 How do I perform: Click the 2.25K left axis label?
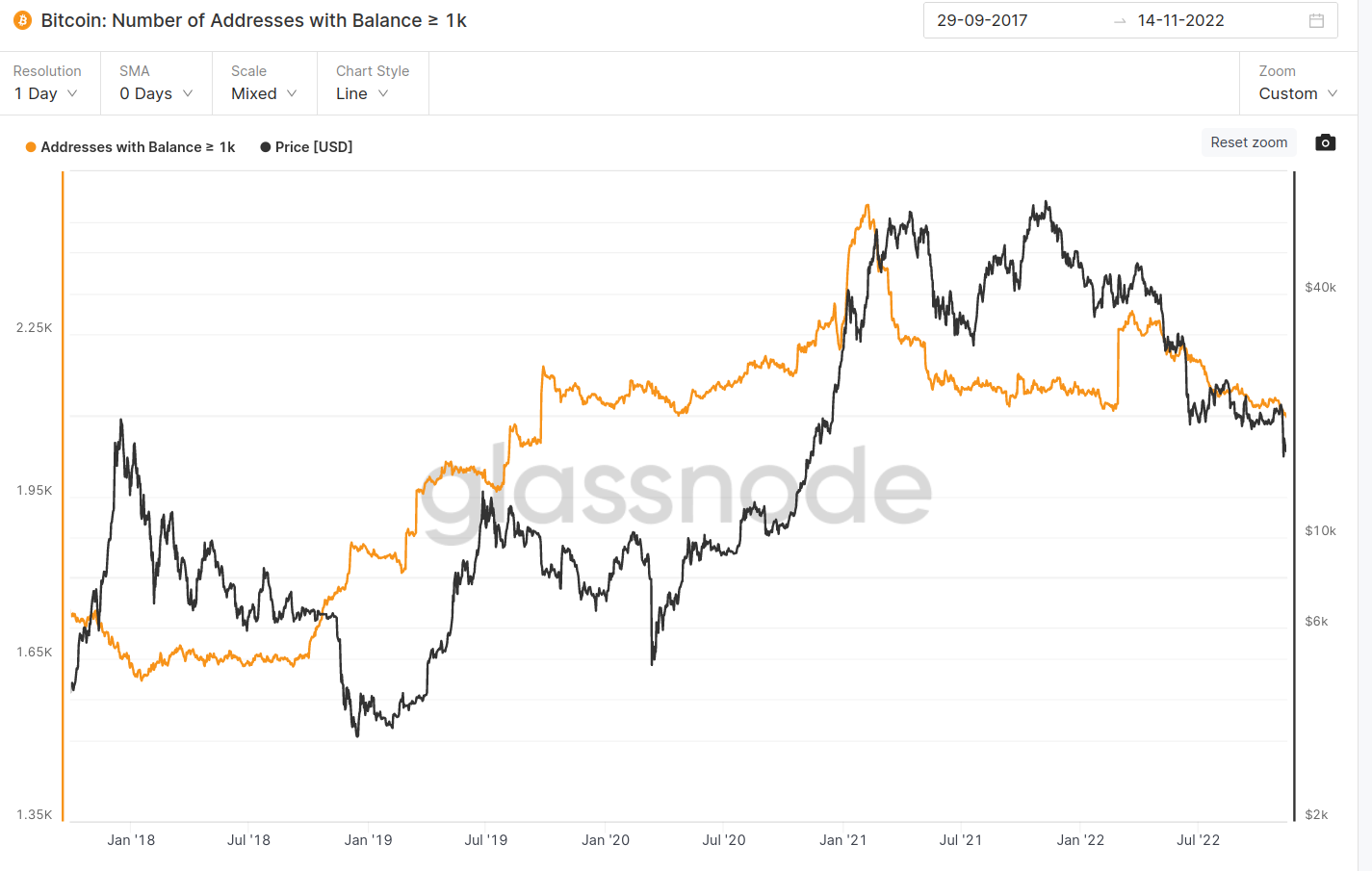coord(35,328)
